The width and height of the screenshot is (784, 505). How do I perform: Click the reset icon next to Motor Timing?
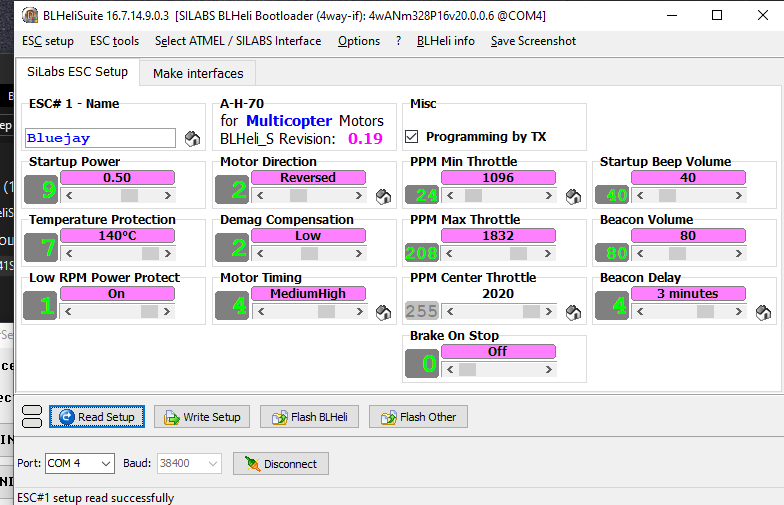384,312
